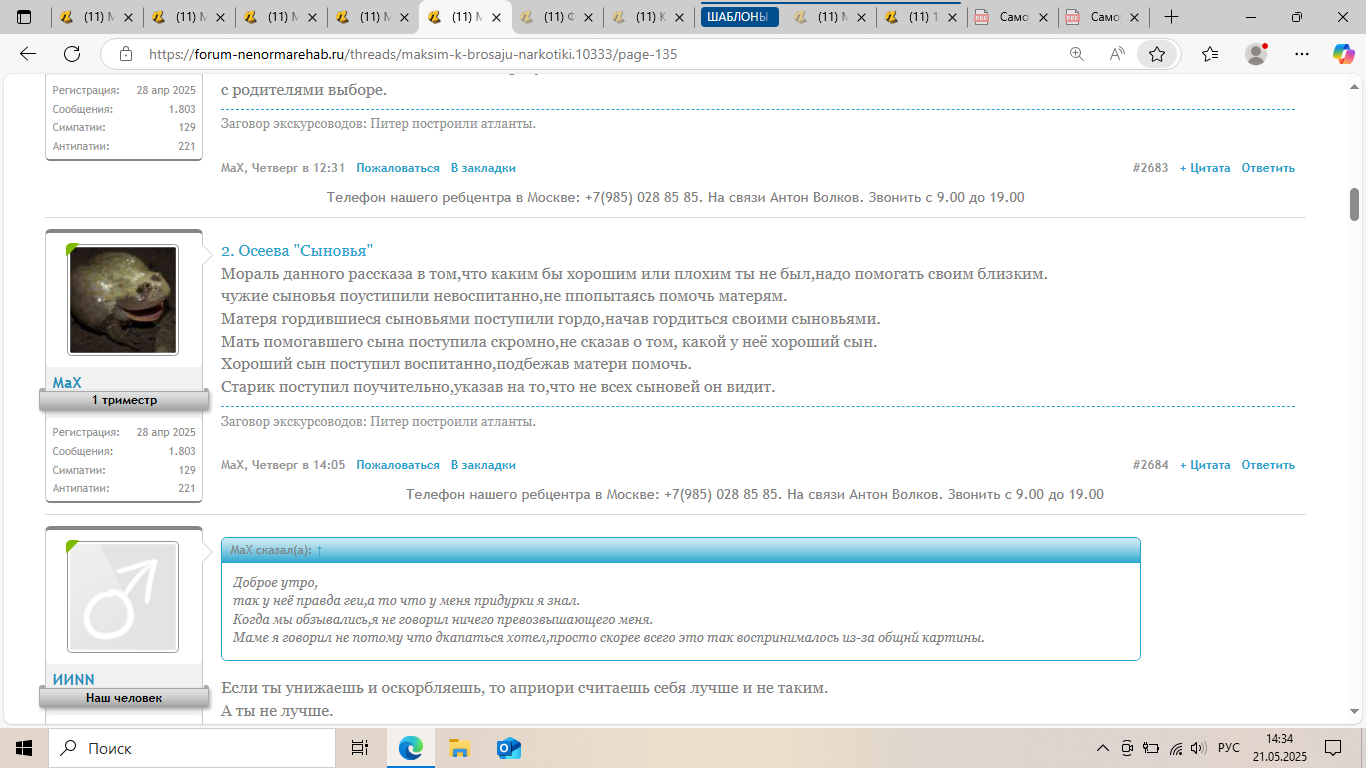1366x768 pixels.
Task: Jump to quoted post via MaX arrow
Action: click(x=319, y=550)
